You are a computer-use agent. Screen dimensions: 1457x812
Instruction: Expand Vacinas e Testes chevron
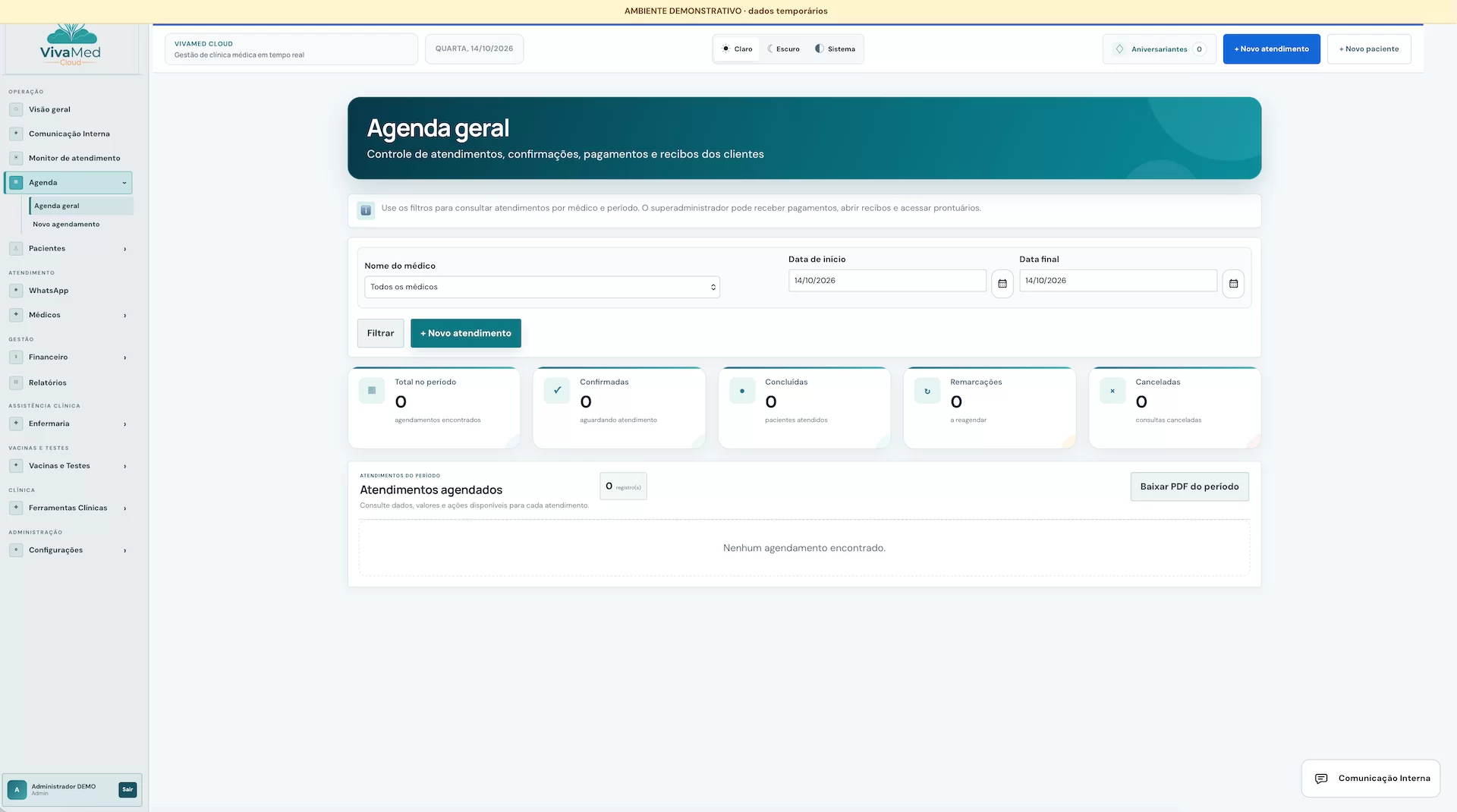pos(124,467)
